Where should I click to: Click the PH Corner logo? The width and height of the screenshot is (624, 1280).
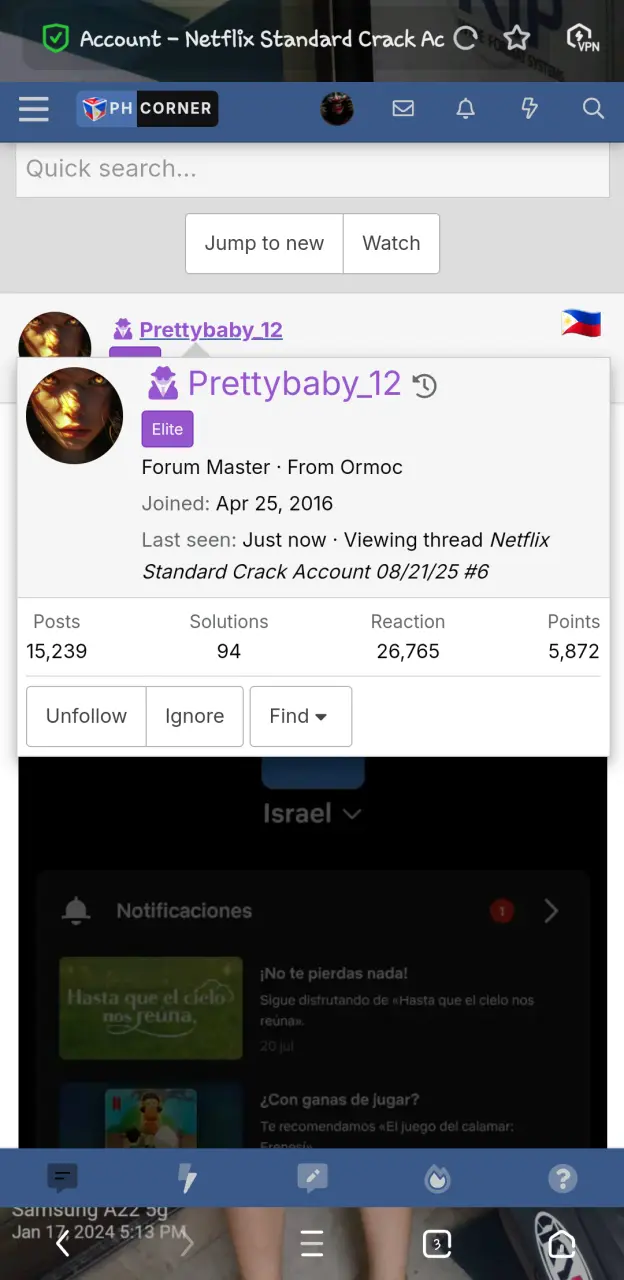click(147, 109)
